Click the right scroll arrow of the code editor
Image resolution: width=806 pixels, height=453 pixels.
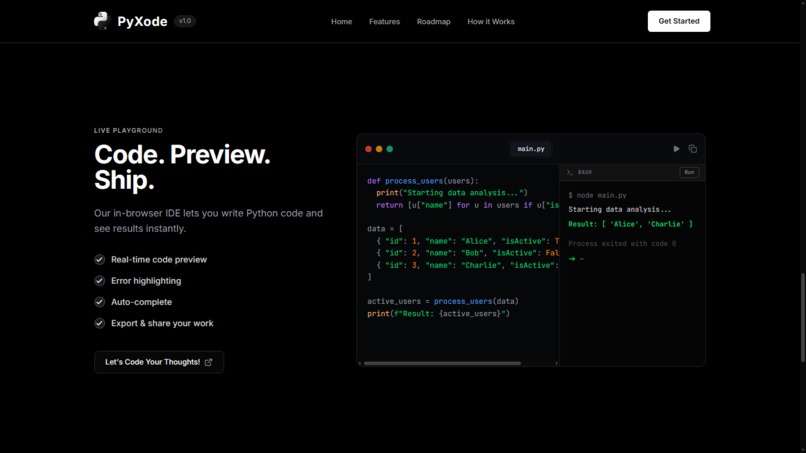(556, 363)
